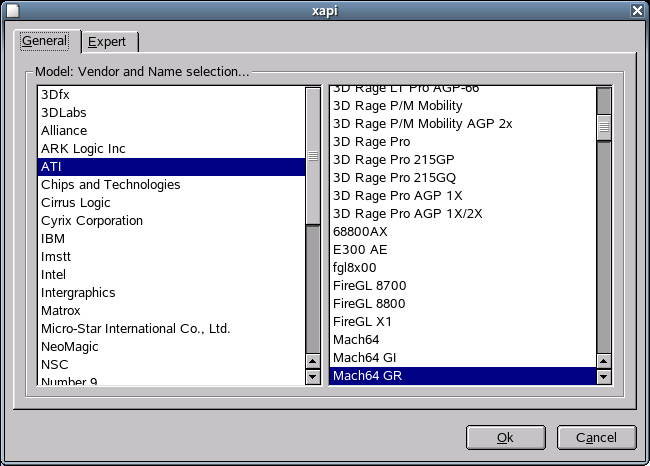This screenshot has width=650, height=466.
Task: Select model E300 AE
Action: (463, 250)
